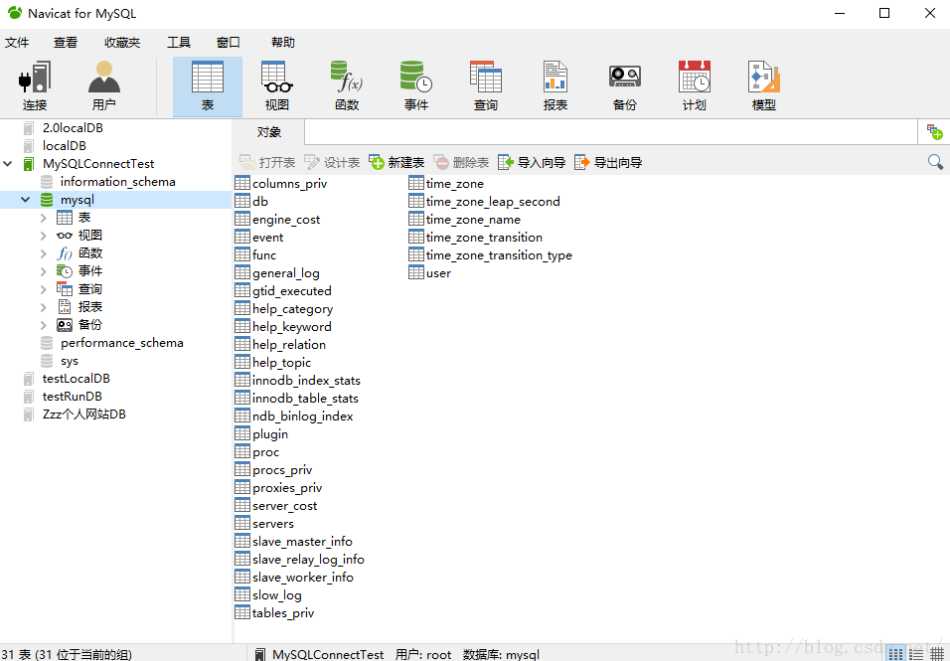This screenshot has height=661, width=950.
Task: Click the 新建表 (New Table) button
Action: pyautogui.click(x=397, y=162)
